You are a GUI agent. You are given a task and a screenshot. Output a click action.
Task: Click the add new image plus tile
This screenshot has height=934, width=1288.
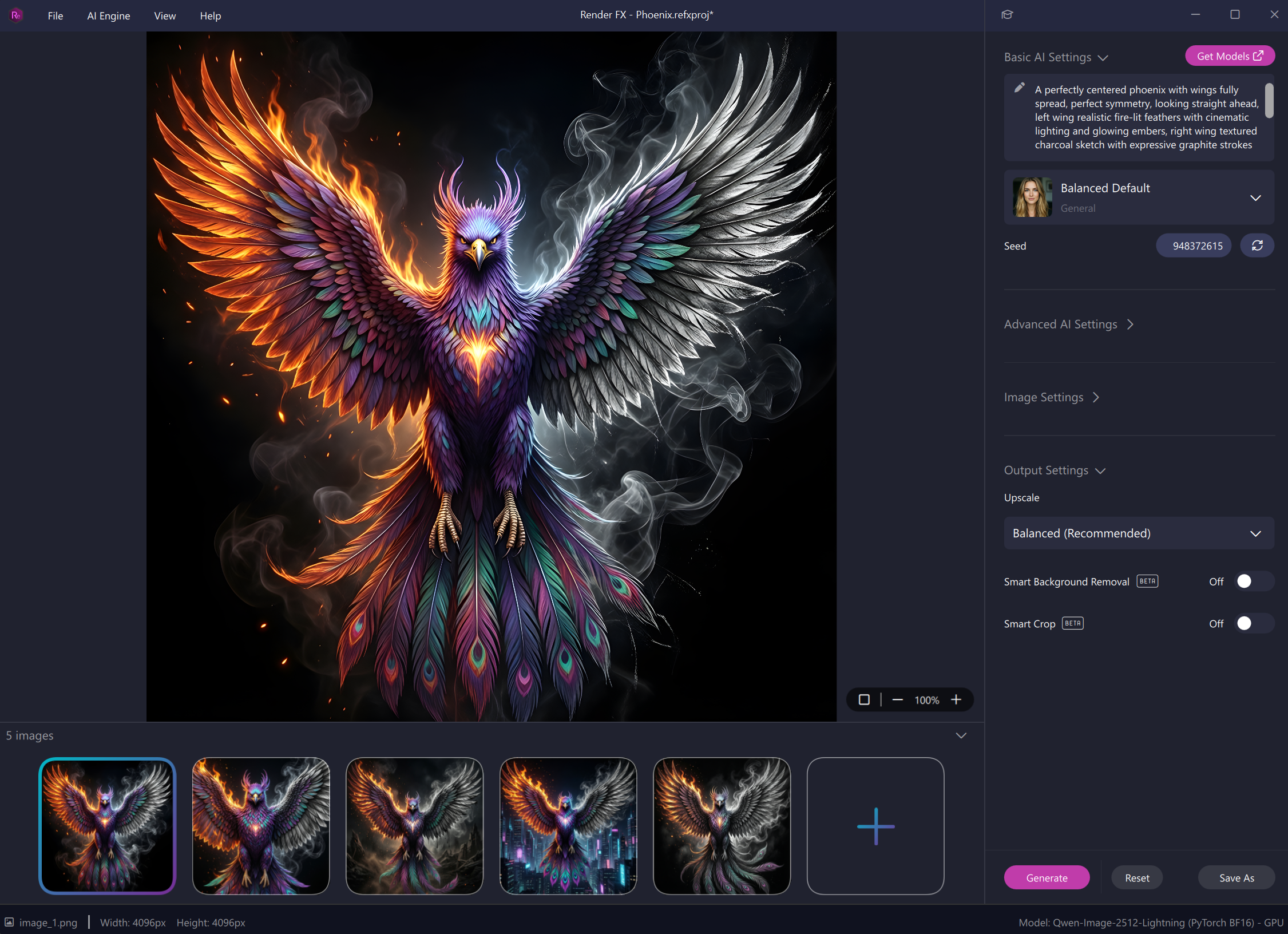click(875, 825)
